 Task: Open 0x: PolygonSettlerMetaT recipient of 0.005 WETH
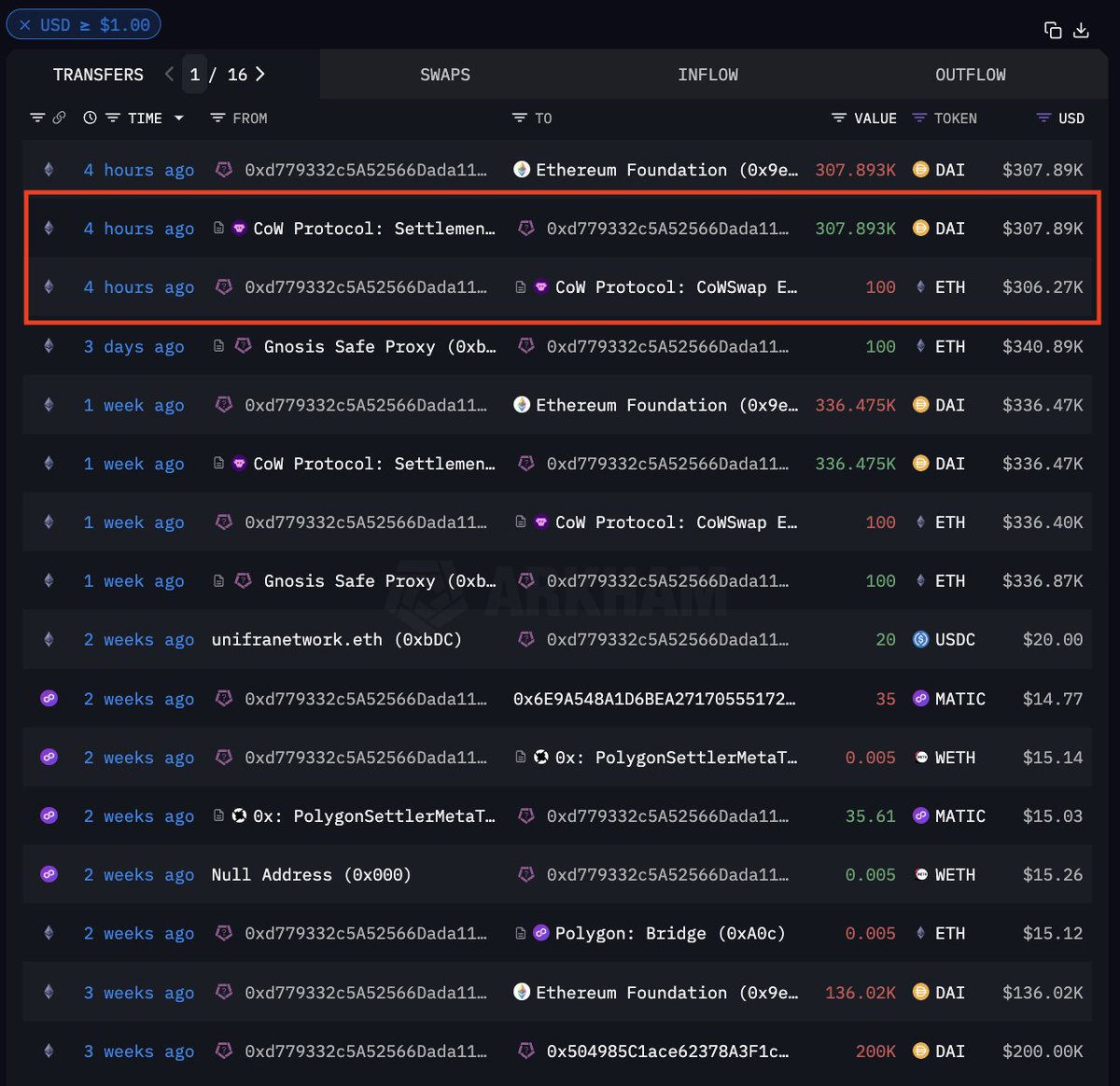676,758
